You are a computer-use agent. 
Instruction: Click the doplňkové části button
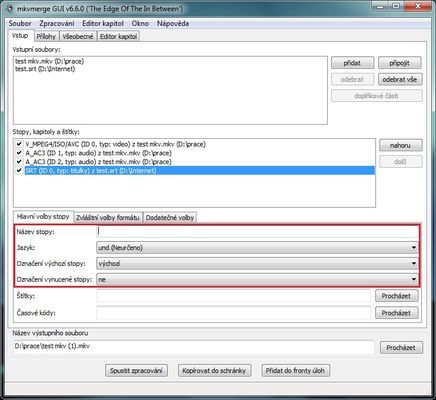(x=377, y=96)
